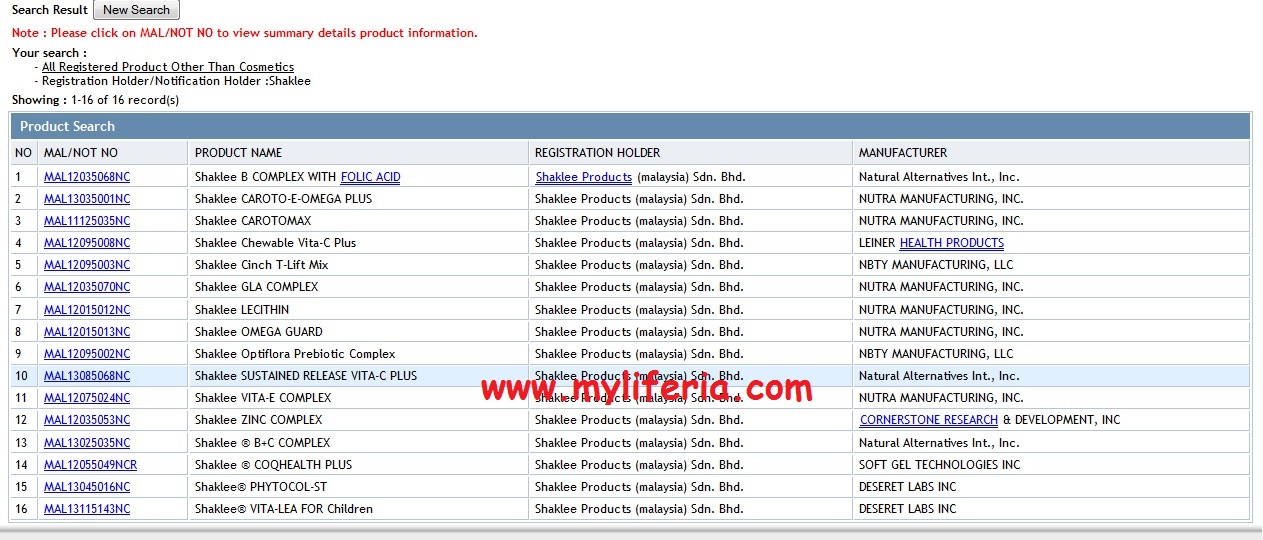1263x540 pixels.
Task: Click the PRODUCT NAME column header
Action: click(358, 153)
